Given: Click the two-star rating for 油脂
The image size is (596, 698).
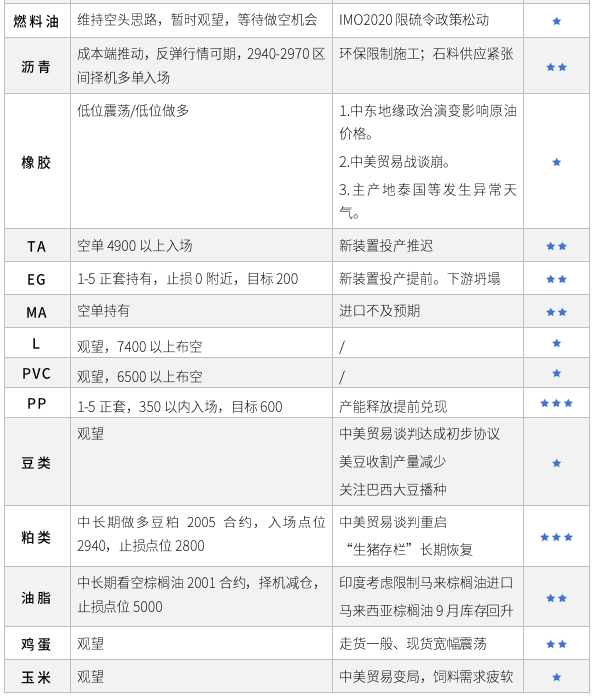Looking at the screenshot, I should click(556, 598).
